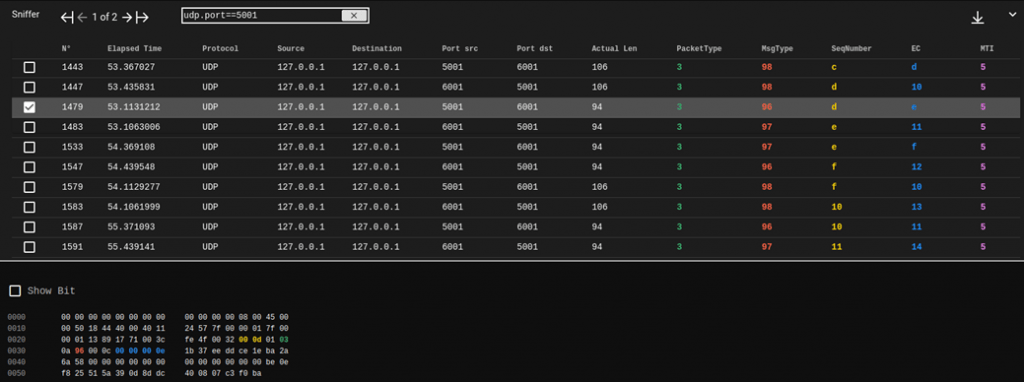The height and width of the screenshot is (382, 1024).
Task: Check the box for packet 1533
Action: tap(29, 147)
